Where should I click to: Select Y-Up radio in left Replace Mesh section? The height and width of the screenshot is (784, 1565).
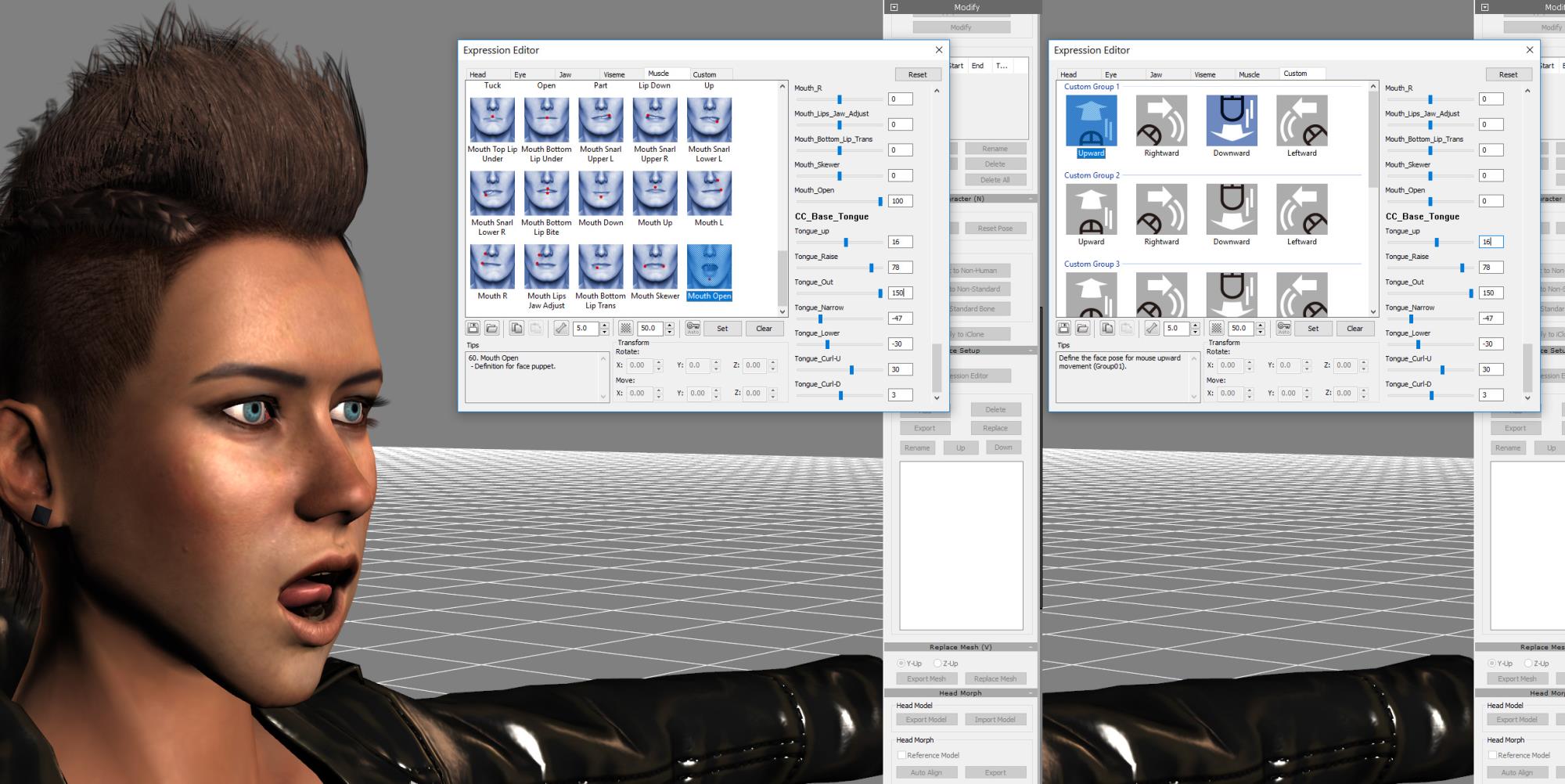click(901, 664)
